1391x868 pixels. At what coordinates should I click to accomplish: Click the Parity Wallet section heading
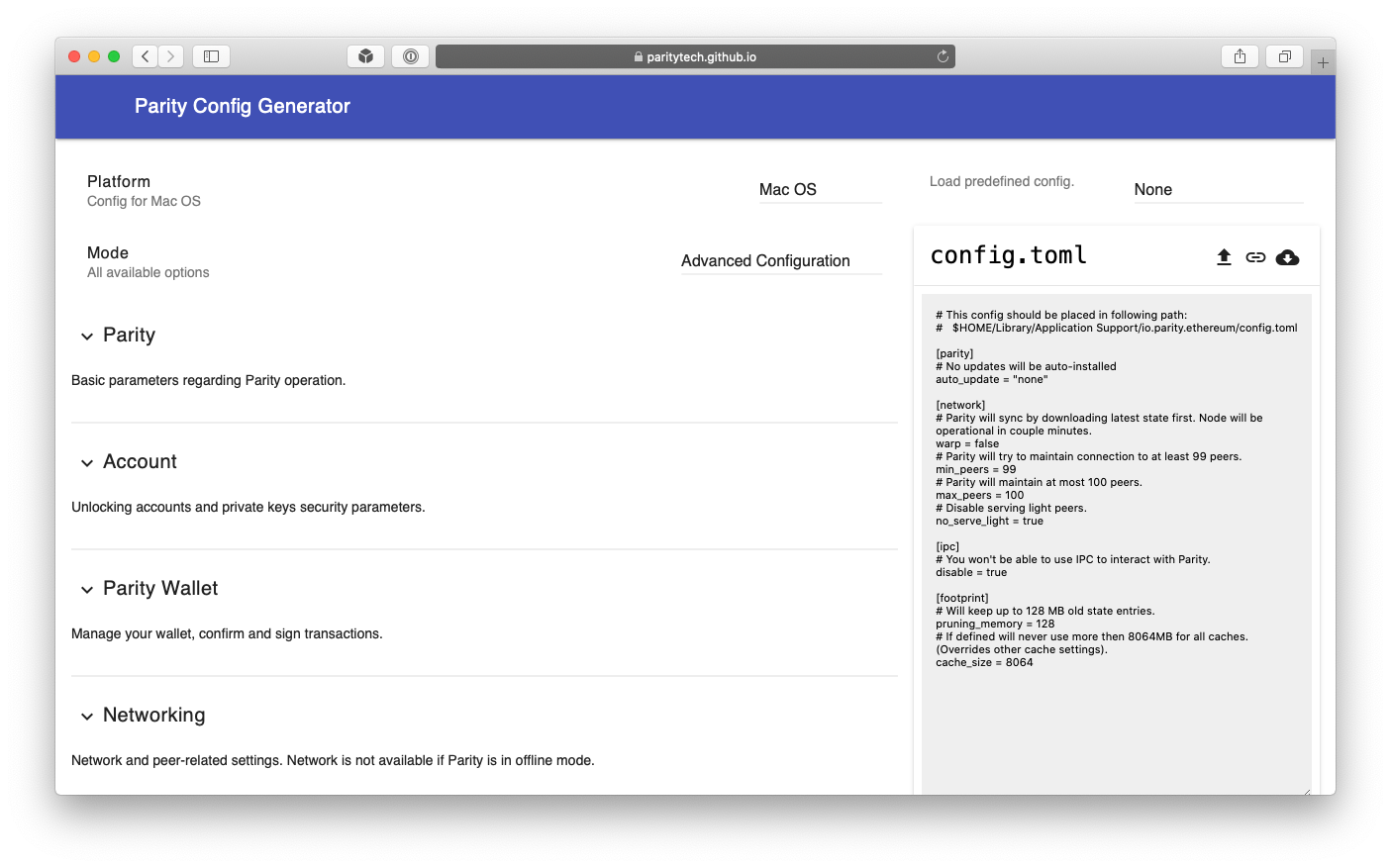click(x=160, y=588)
